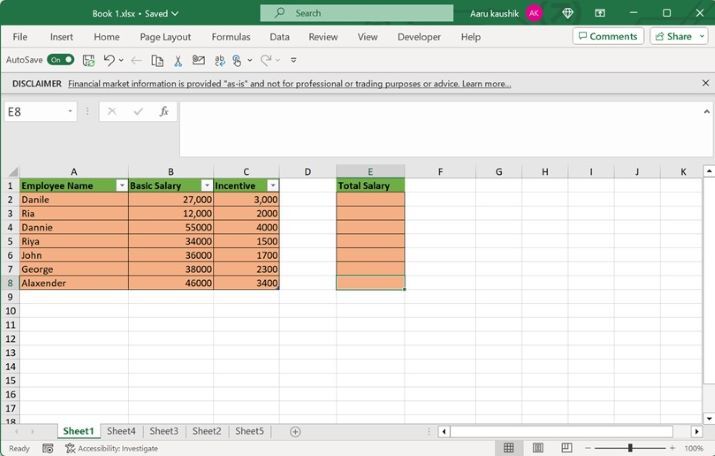Click the Ribbon Display Options icon
The image size is (715, 456).
600,13
